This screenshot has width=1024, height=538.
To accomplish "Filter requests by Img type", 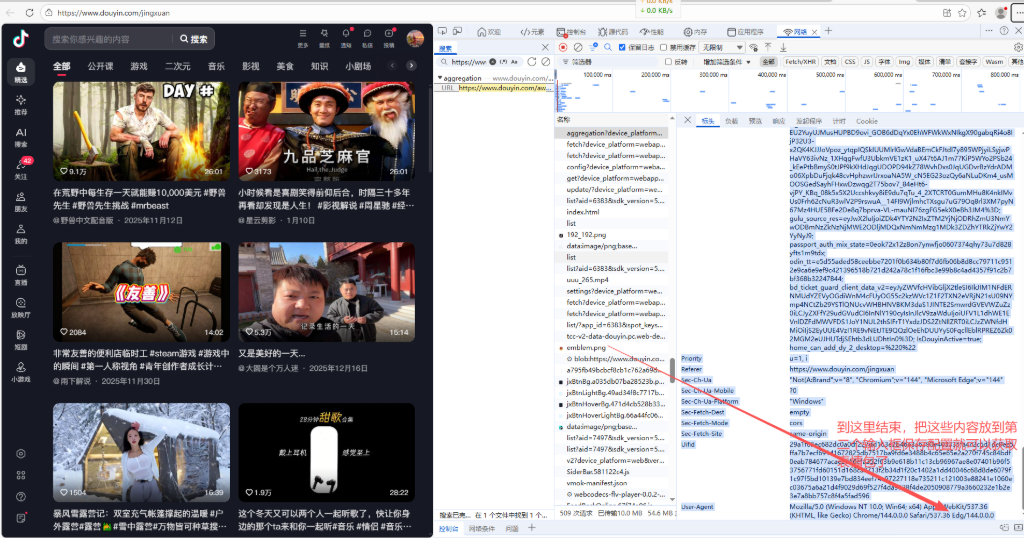I will tap(904, 61).
